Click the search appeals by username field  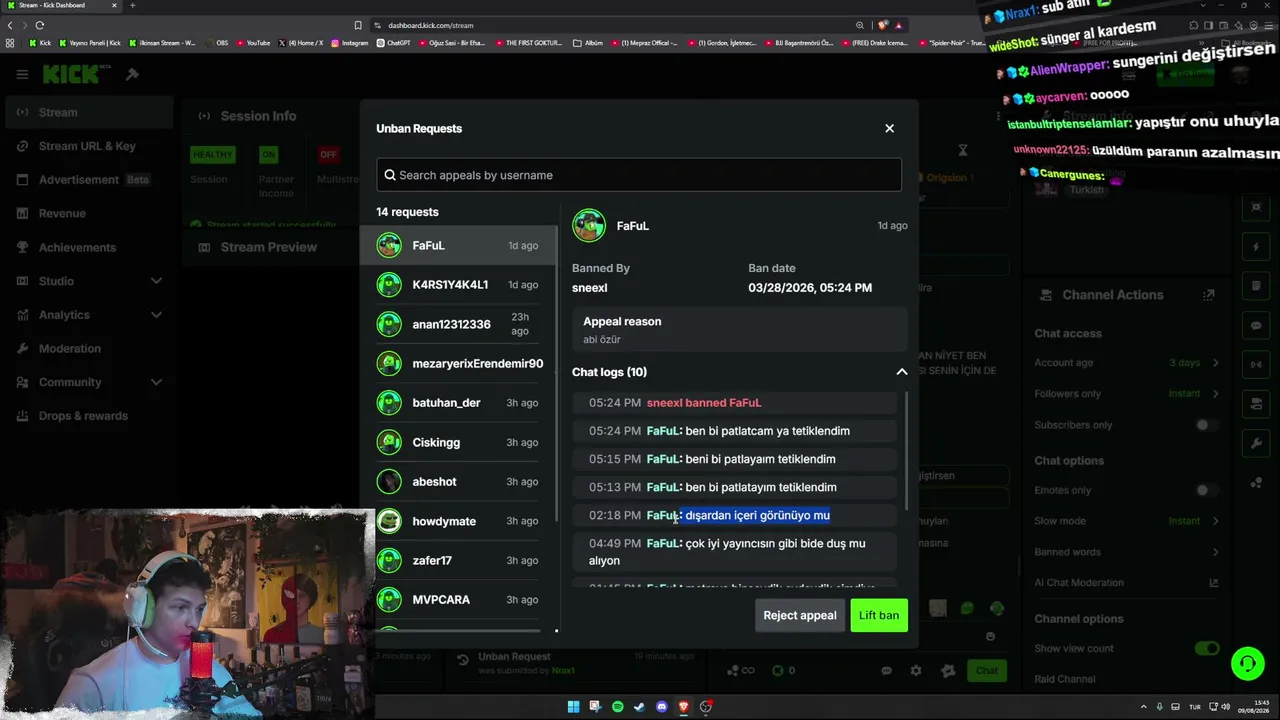pos(639,175)
